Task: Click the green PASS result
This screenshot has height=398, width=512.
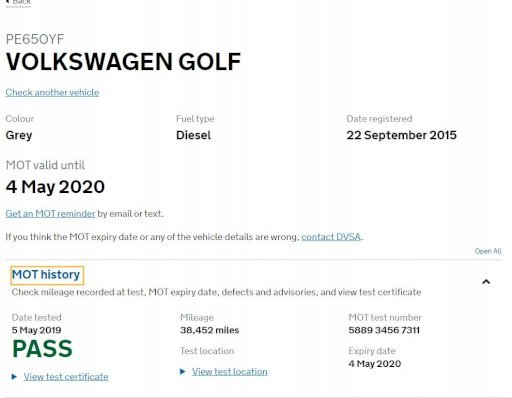Action: [x=42, y=349]
